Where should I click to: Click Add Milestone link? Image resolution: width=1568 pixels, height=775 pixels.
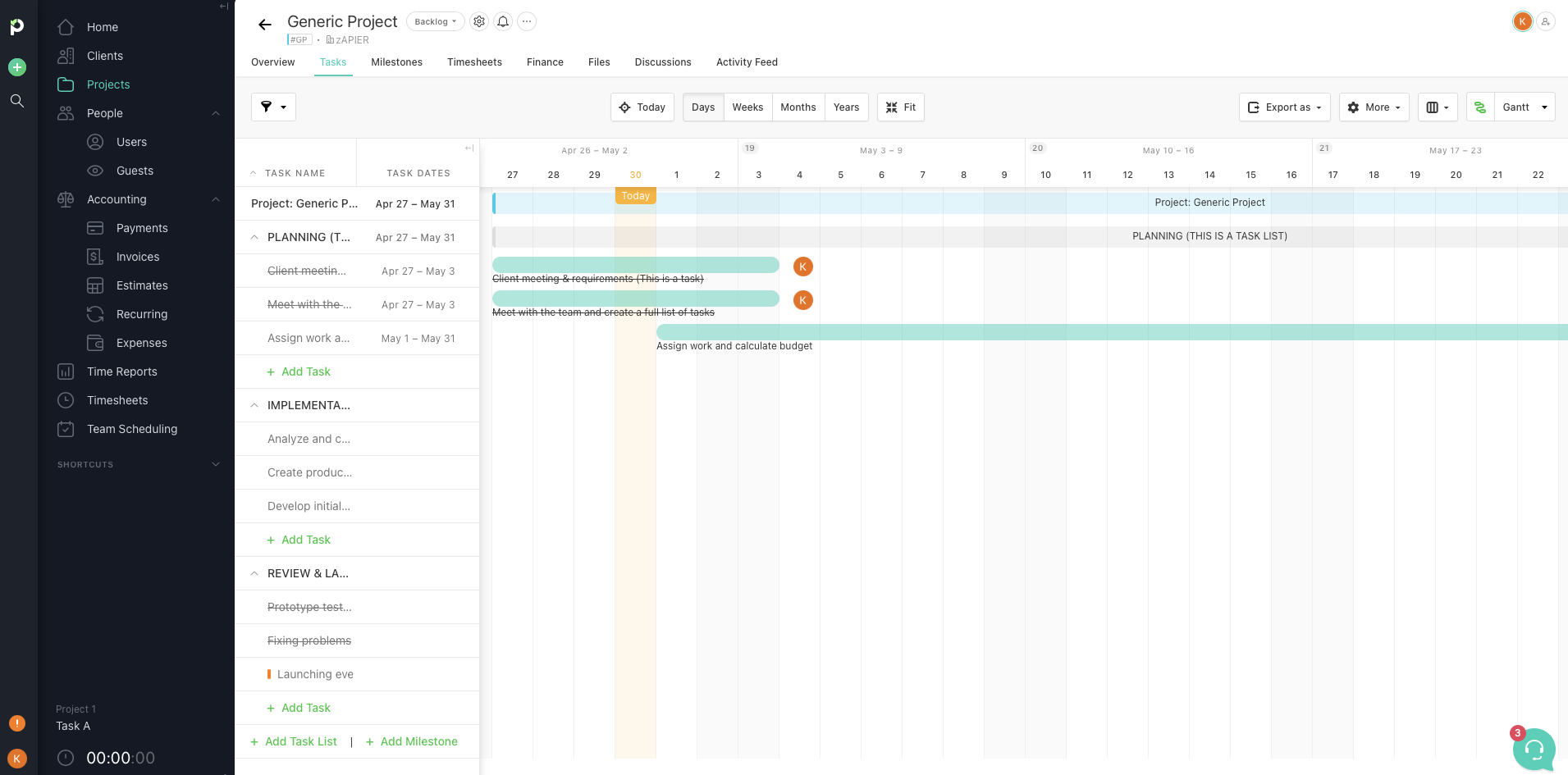[x=412, y=741]
